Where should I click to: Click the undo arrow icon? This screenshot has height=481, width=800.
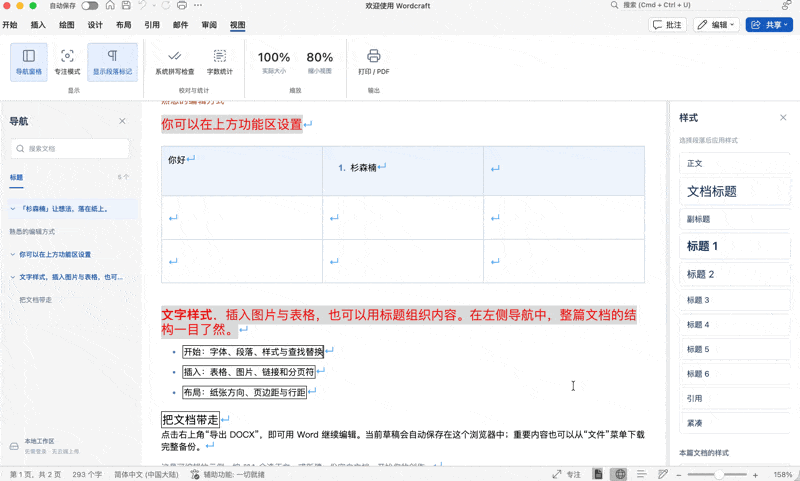143,6
